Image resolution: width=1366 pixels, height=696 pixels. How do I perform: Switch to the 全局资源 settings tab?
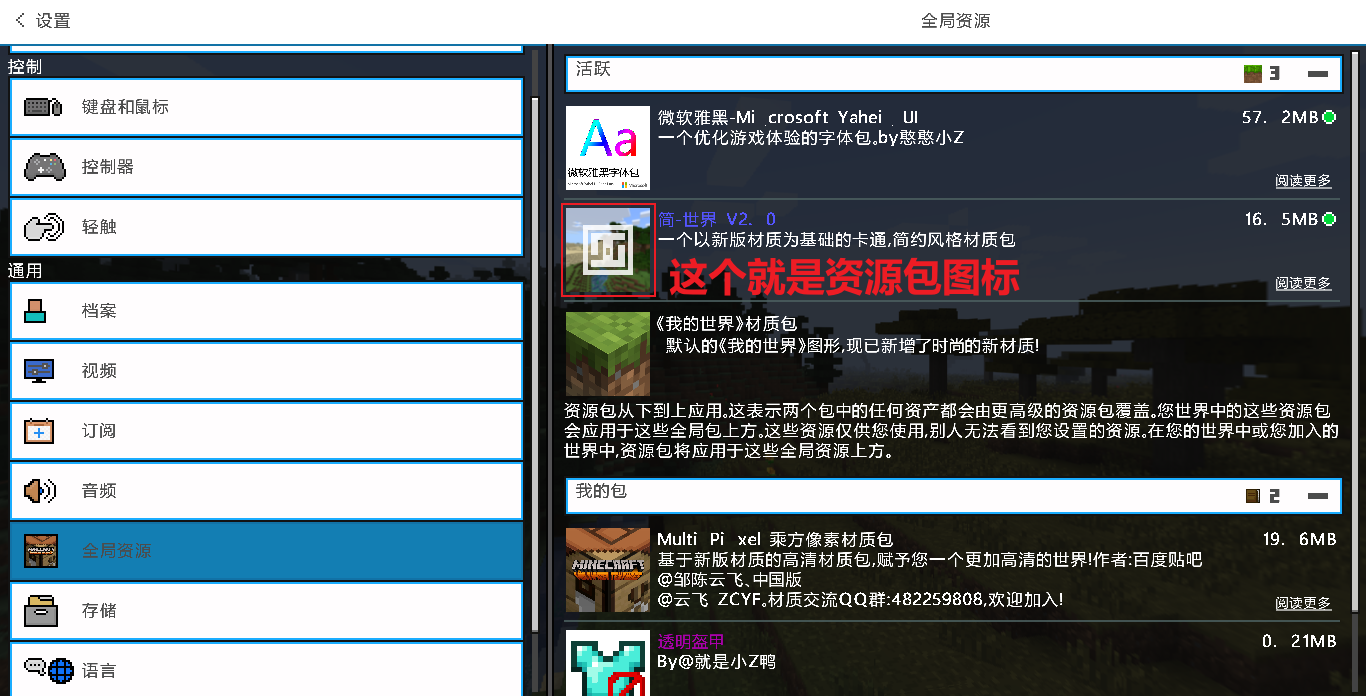click(266, 551)
